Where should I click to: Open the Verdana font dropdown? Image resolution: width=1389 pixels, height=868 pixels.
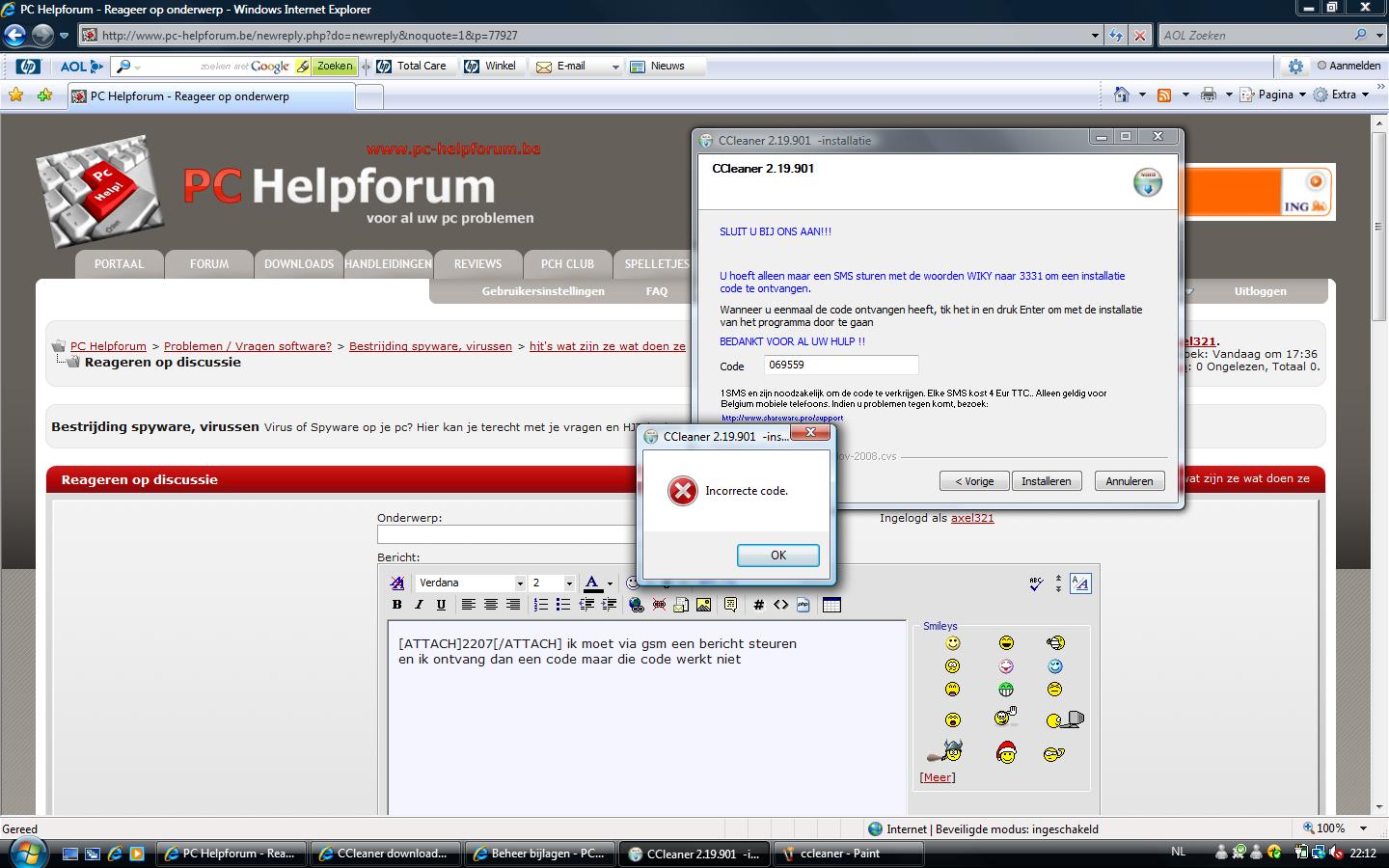[x=519, y=583]
